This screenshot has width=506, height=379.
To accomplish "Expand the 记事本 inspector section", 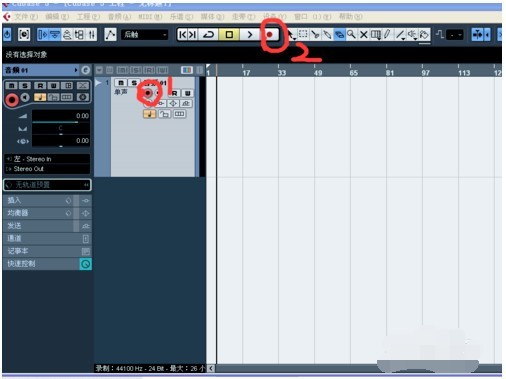I will 47,251.
